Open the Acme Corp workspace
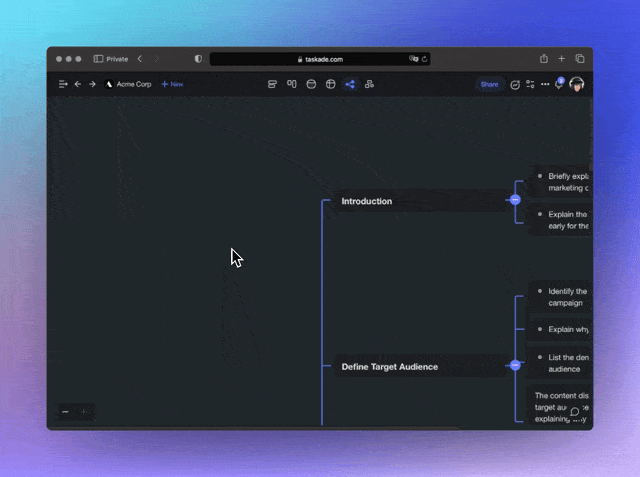This screenshot has height=477, width=640. tap(128, 84)
